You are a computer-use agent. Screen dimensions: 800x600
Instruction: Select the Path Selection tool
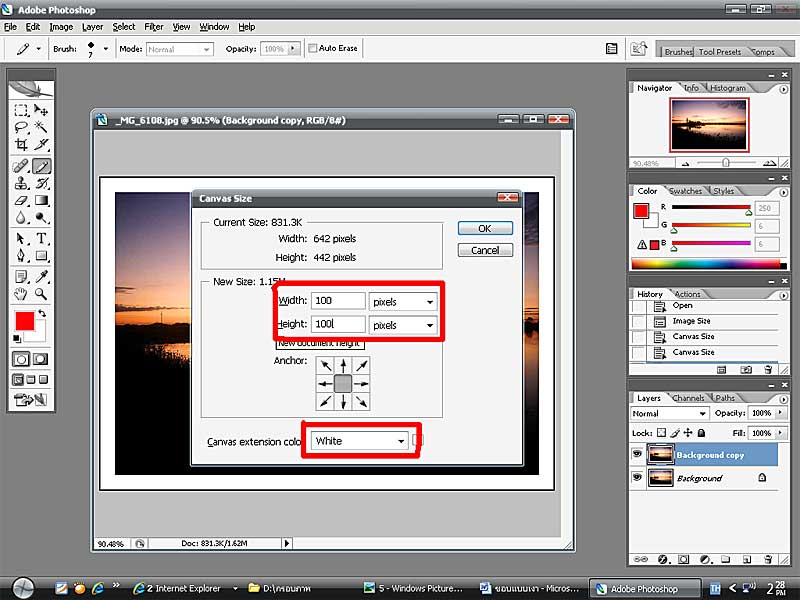point(21,238)
